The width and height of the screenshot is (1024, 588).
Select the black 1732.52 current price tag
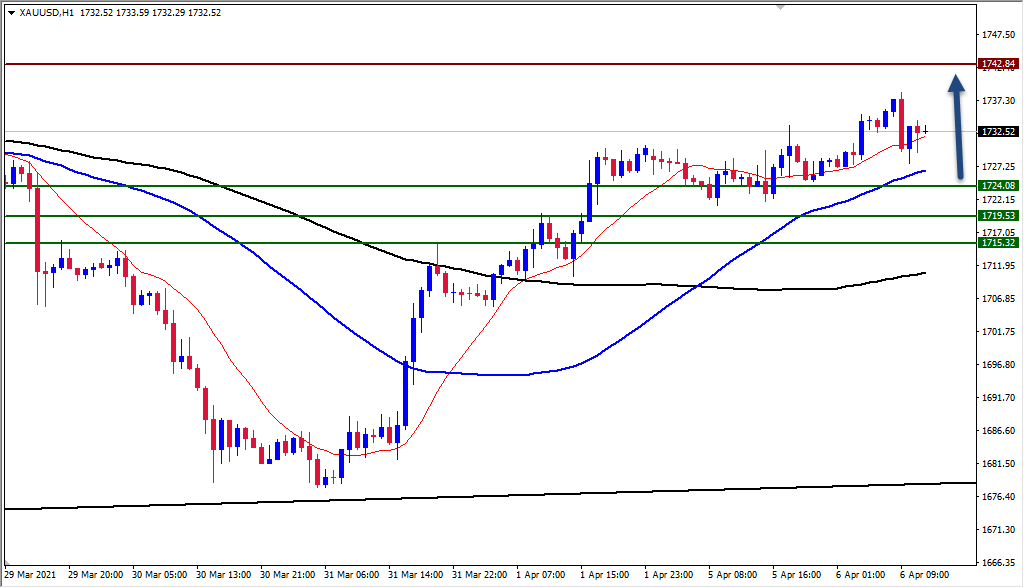tap(999, 132)
